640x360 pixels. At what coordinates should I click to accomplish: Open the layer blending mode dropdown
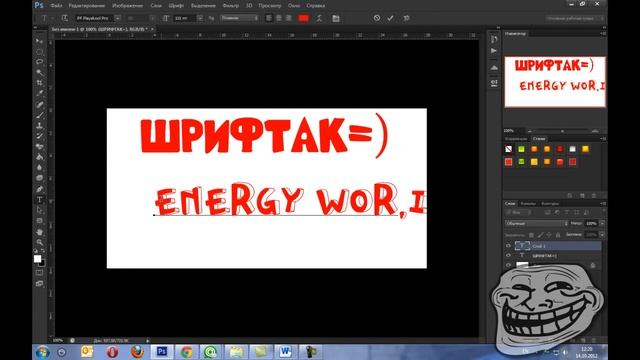[536, 223]
